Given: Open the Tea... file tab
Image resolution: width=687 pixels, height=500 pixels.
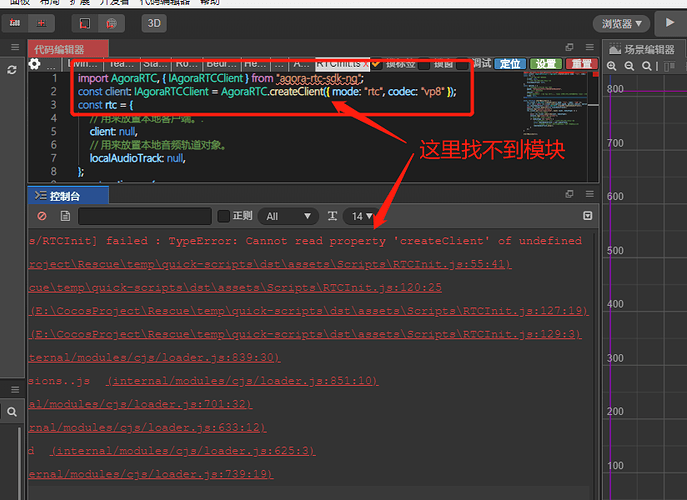Looking at the screenshot, I should coord(122,64).
